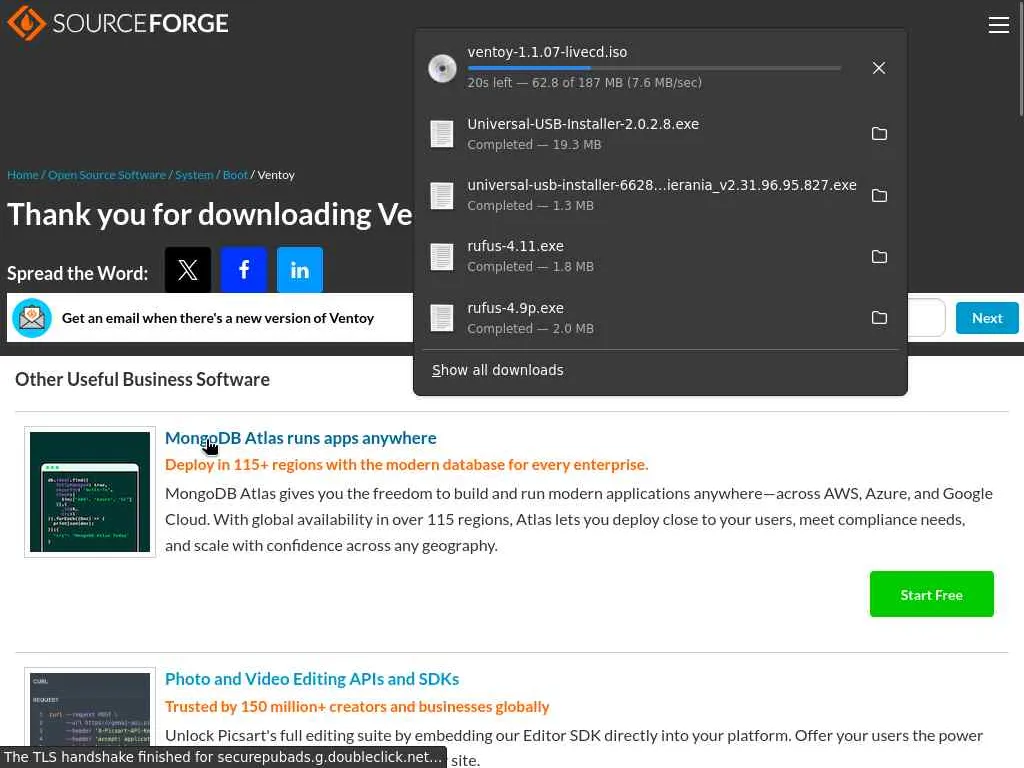Go to Home breadcrumb link

click(x=23, y=175)
